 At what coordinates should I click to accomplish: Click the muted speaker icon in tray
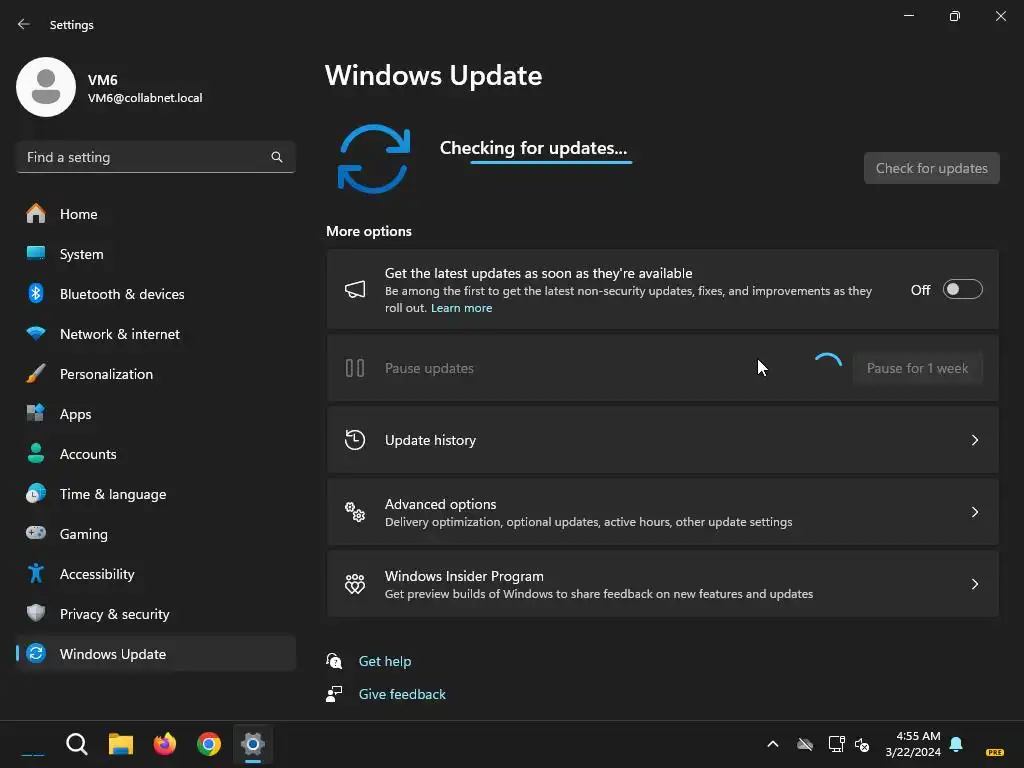(x=862, y=744)
